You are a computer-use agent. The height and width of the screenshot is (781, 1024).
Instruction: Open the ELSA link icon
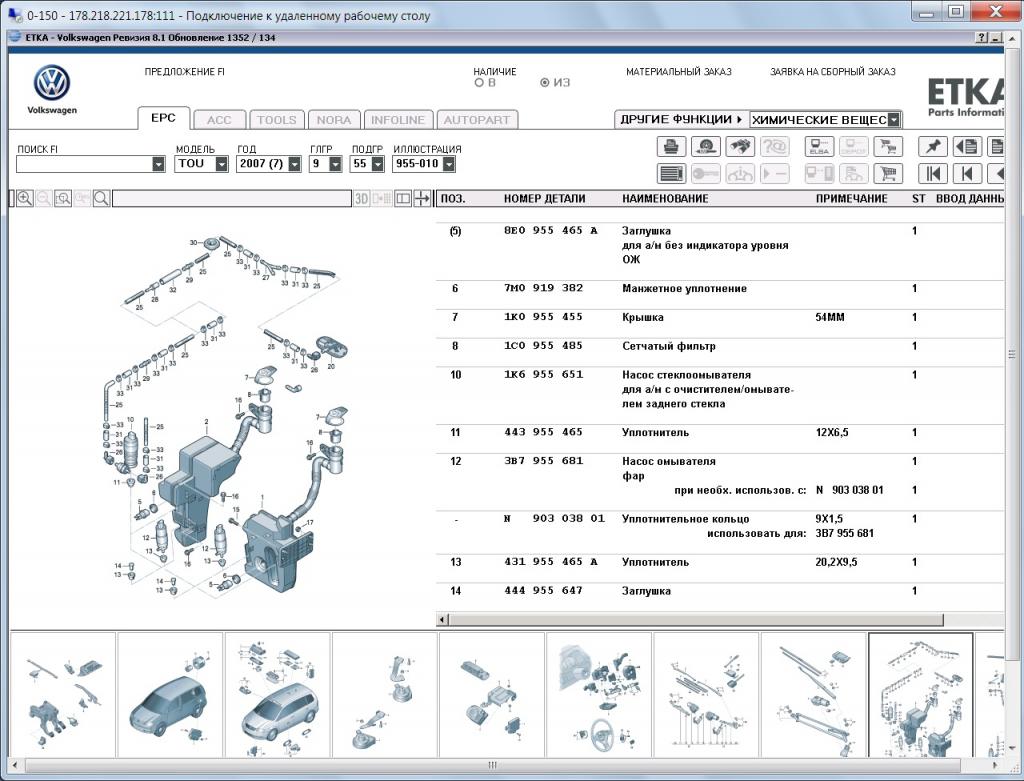tap(819, 147)
